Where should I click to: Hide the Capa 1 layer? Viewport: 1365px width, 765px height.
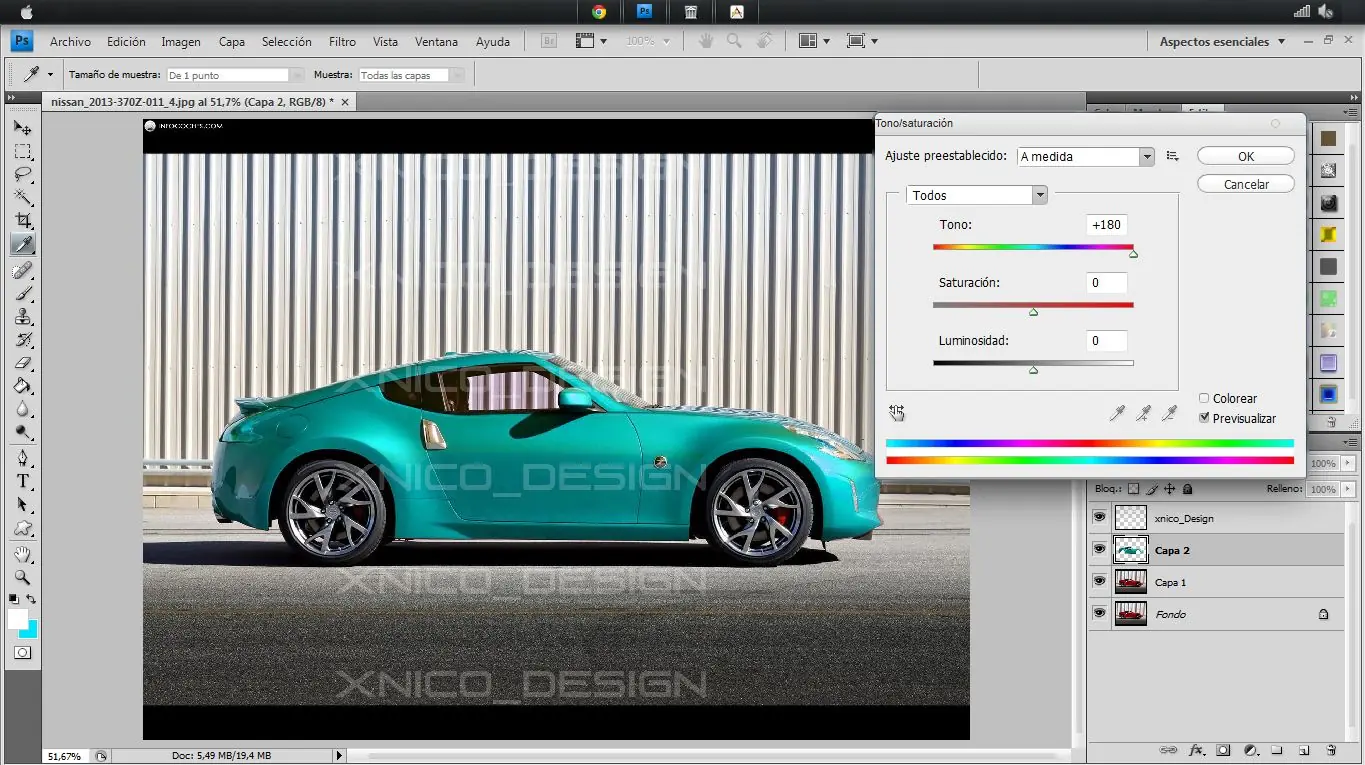coord(1099,582)
